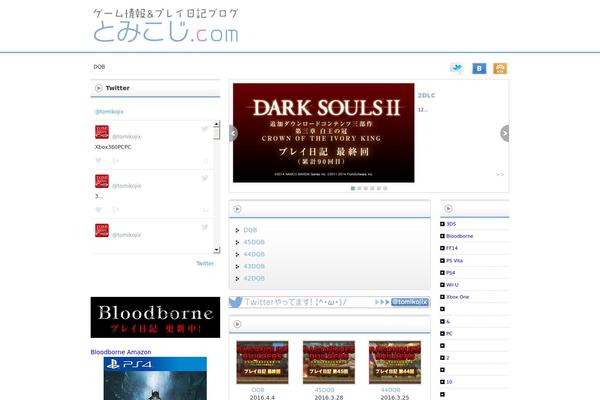Open '45DQB' entry in recent posts list
The height and width of the screenshot is (400, 600).
point(254,242)
